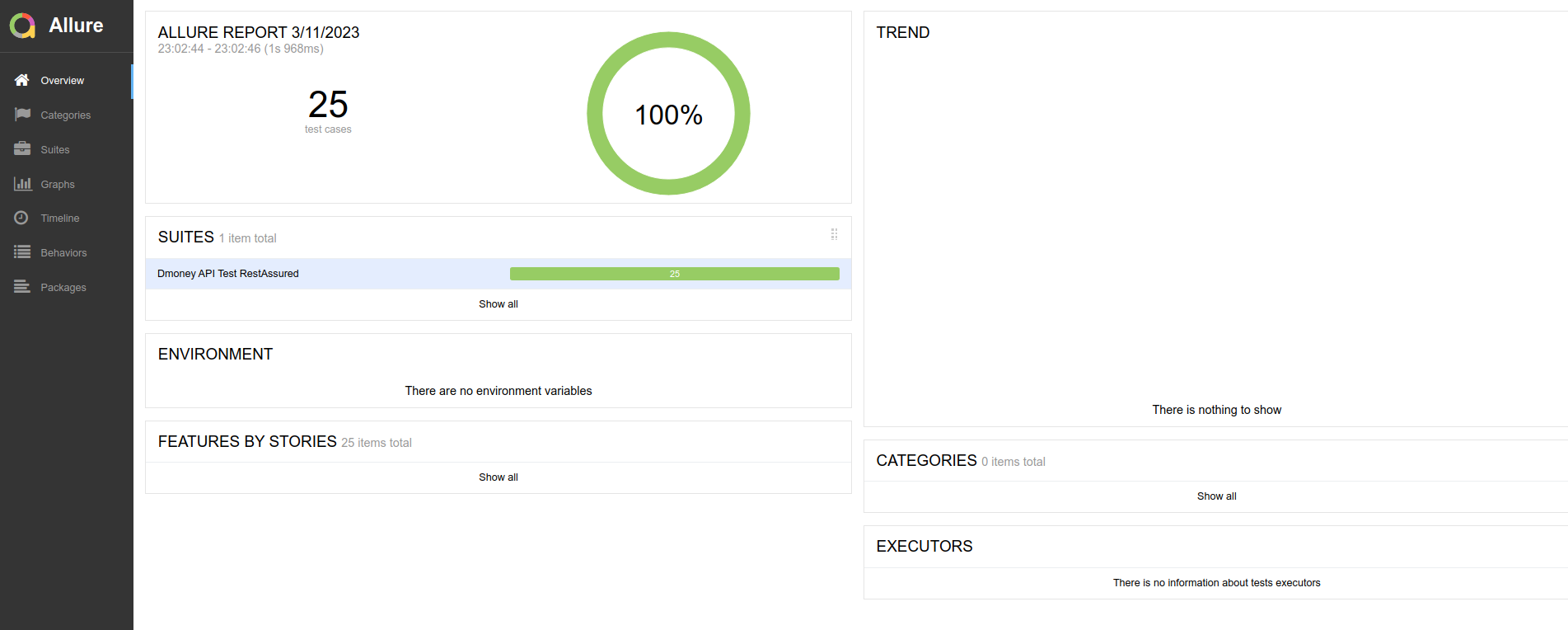Click the Categories flag icon
1568x630 pixels.
point(22,115)
